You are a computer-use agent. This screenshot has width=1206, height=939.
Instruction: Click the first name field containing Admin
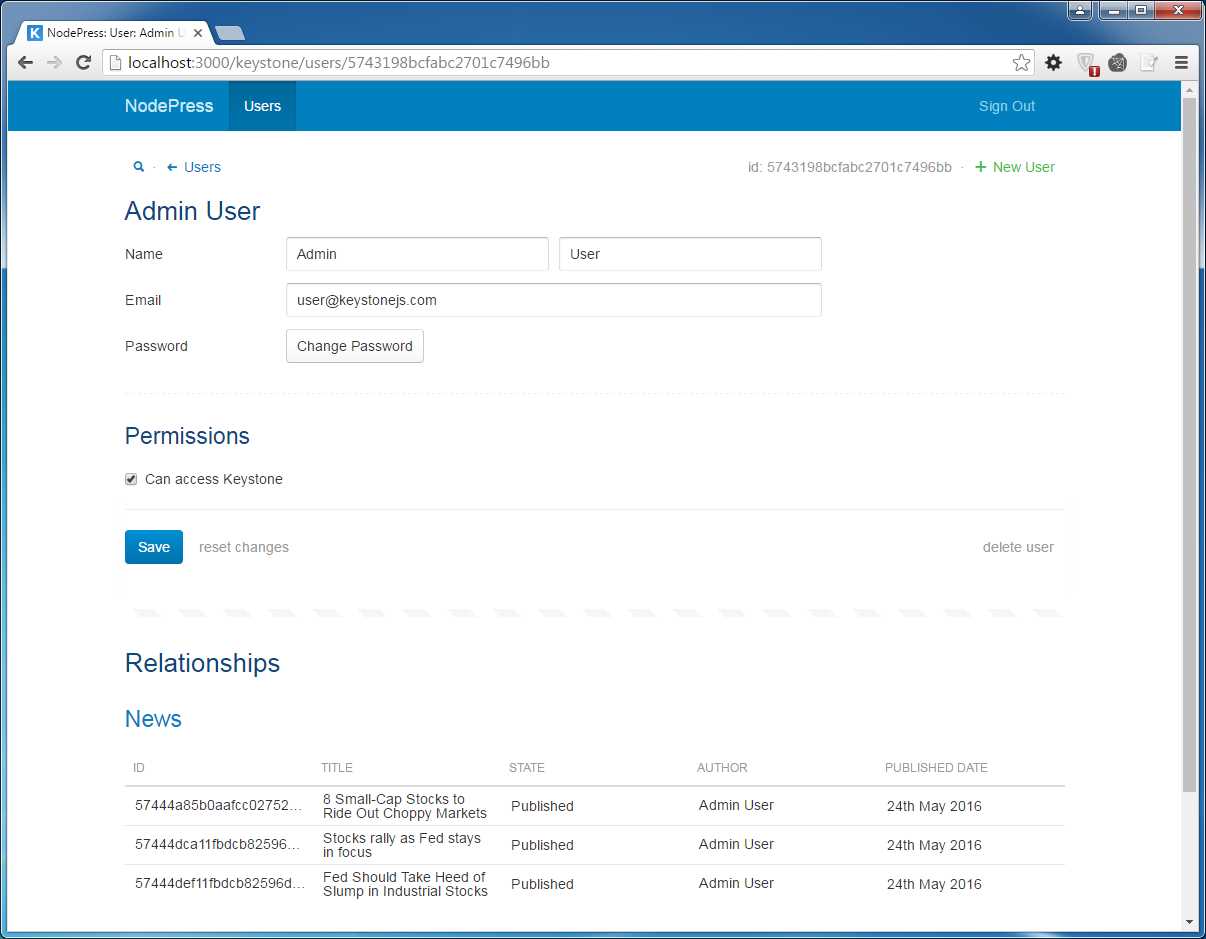click(417, 254)
